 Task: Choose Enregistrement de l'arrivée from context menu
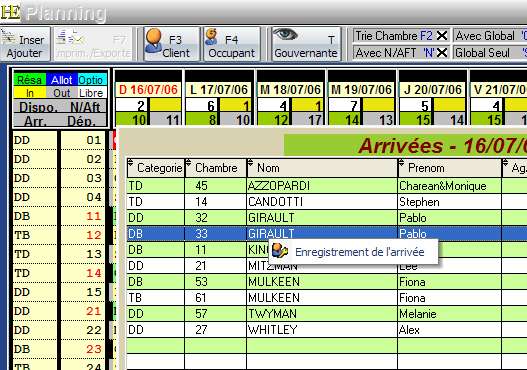click(x=360, y=252)
